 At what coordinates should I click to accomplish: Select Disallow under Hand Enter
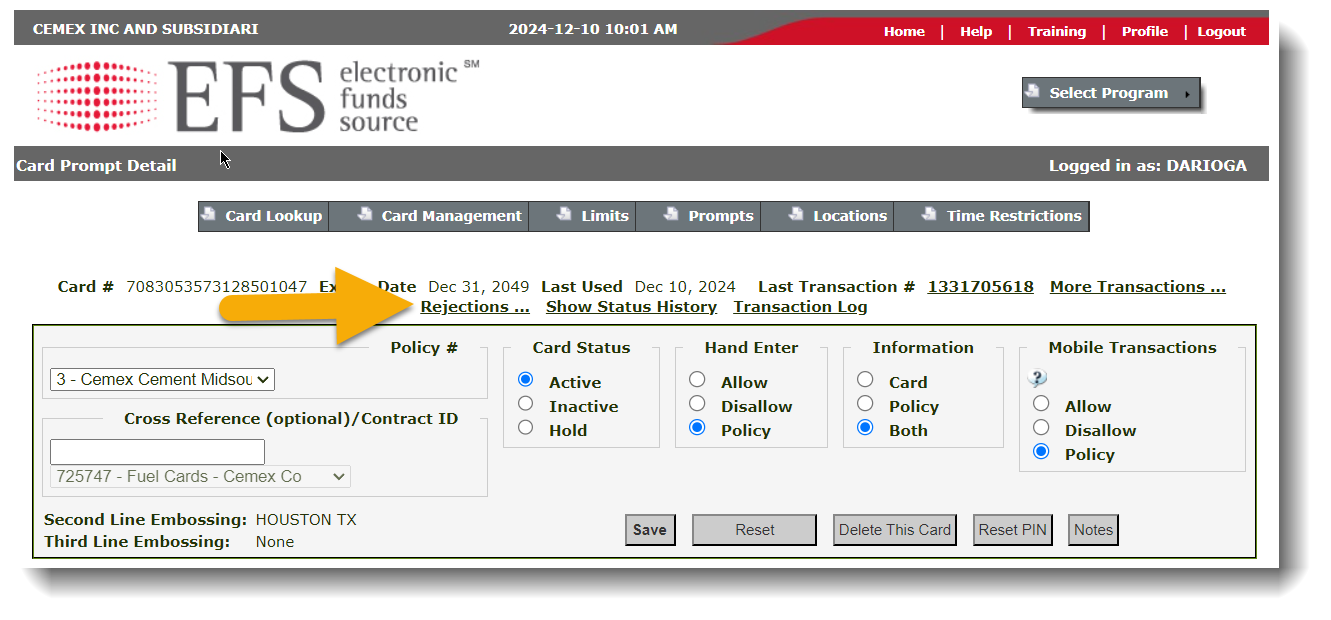tap(697, 406)
